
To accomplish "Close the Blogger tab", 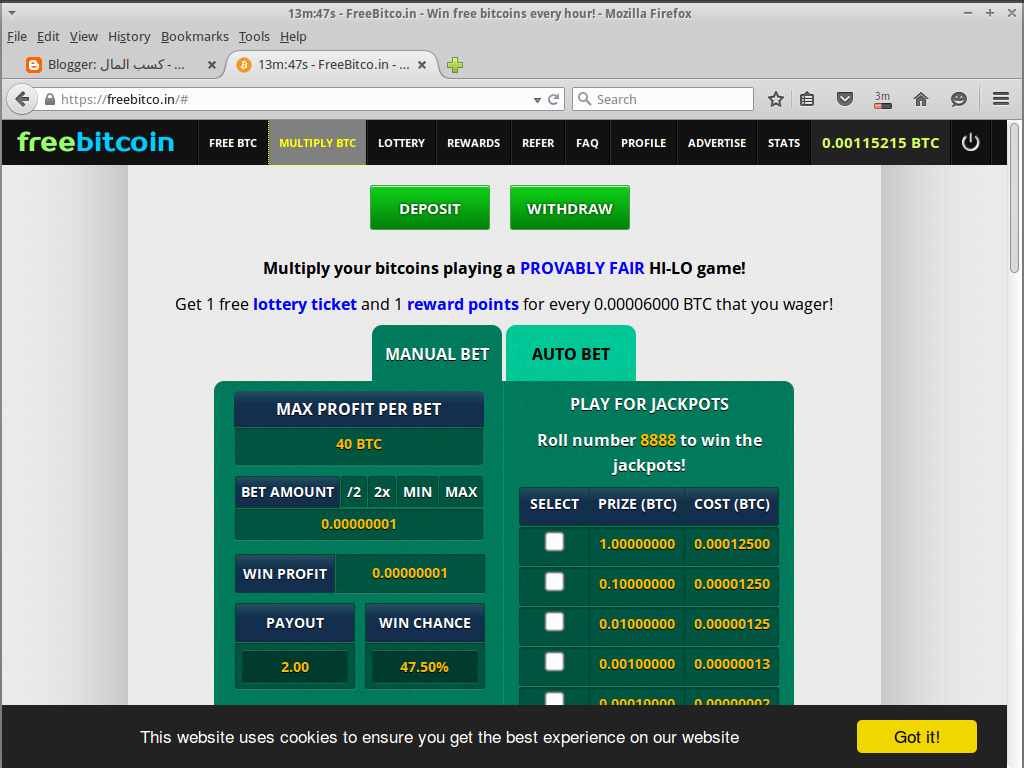I will (212, 65).
